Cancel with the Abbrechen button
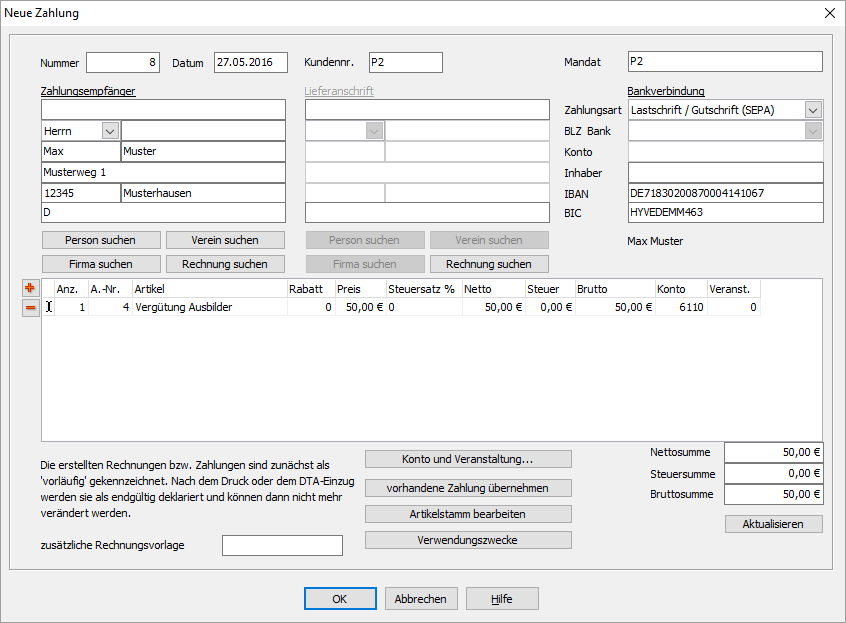This screenshot has width=846, height=623. click(421, 599)
